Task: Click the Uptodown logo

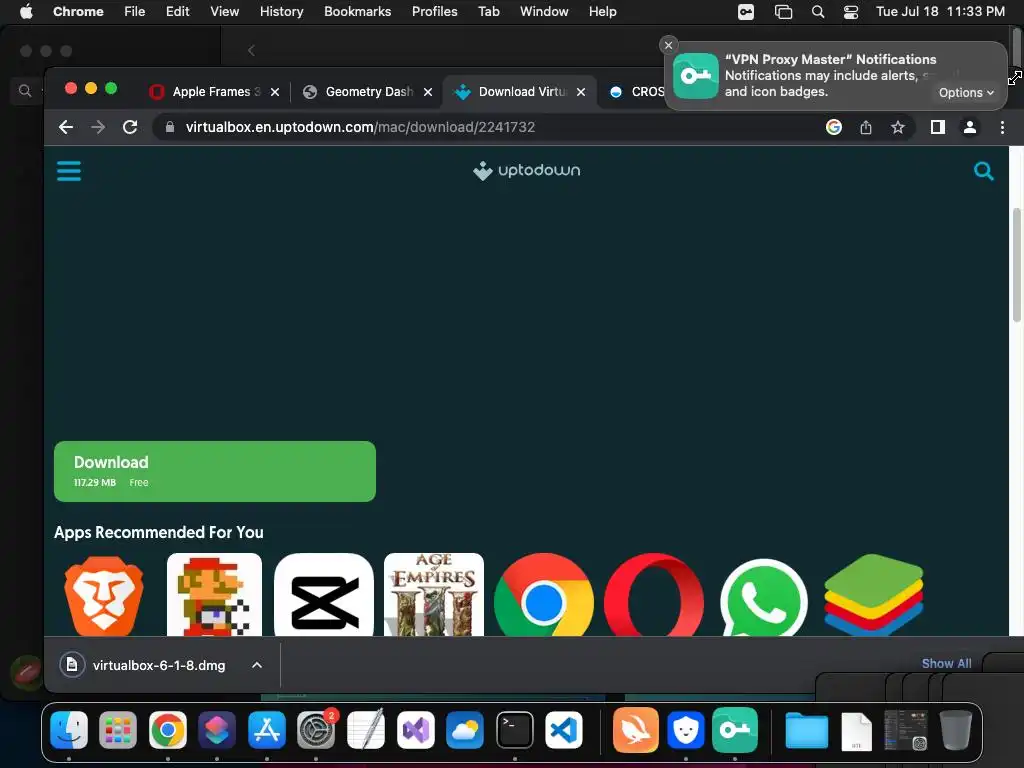Action: point(526,170)
